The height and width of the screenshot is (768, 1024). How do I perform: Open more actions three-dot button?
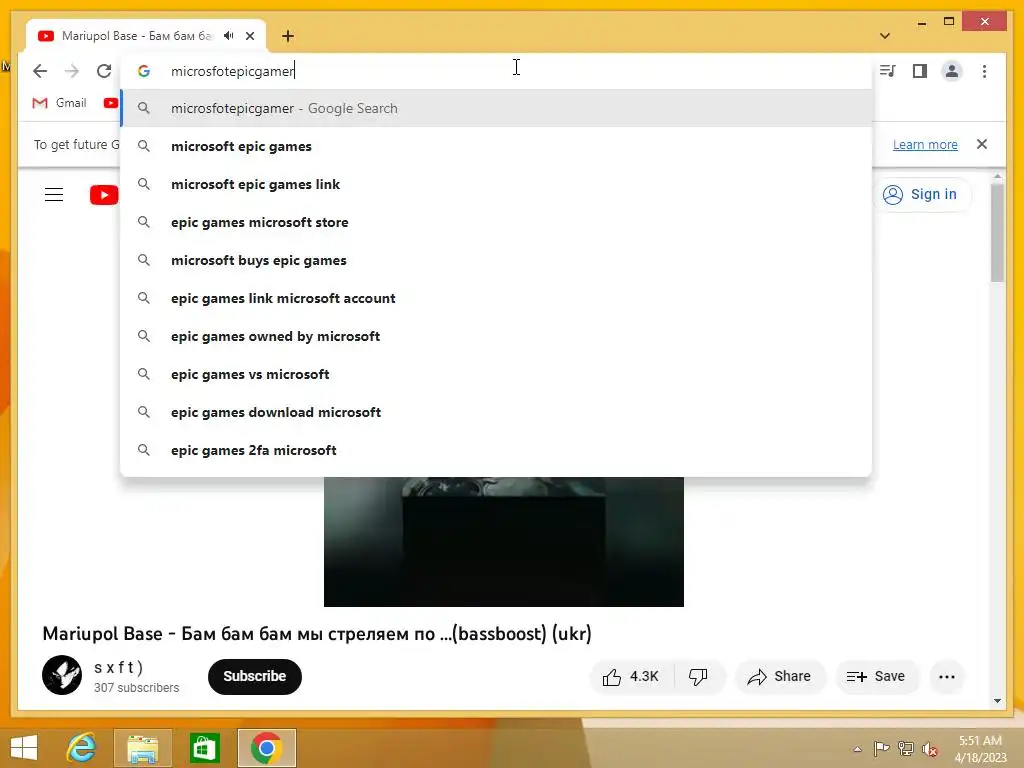(x=946, y=677)
